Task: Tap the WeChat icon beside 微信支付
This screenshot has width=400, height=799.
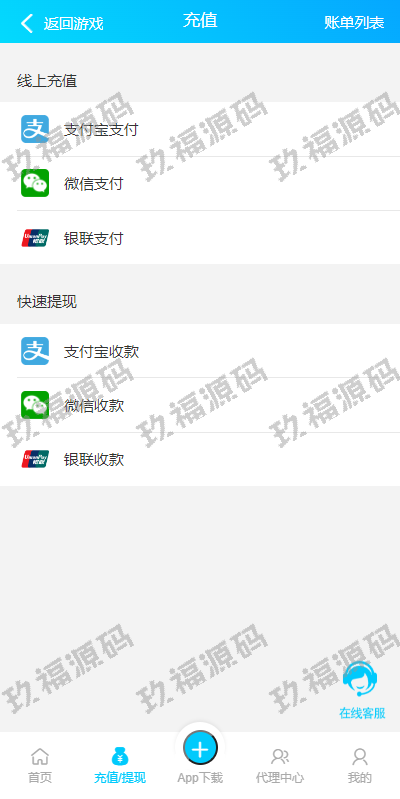Action: 35,183
